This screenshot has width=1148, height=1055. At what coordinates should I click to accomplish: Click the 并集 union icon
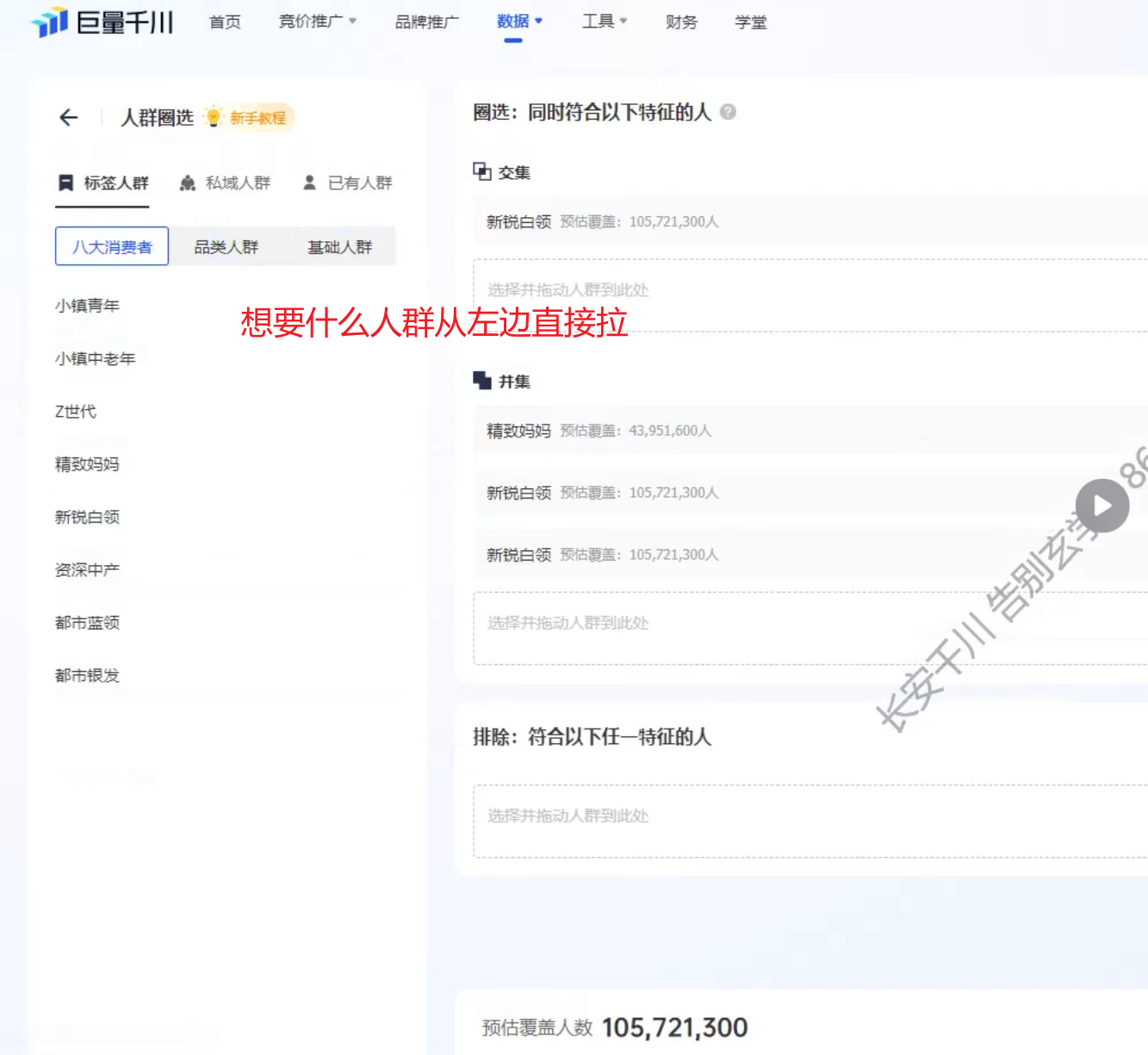point(481,381)
